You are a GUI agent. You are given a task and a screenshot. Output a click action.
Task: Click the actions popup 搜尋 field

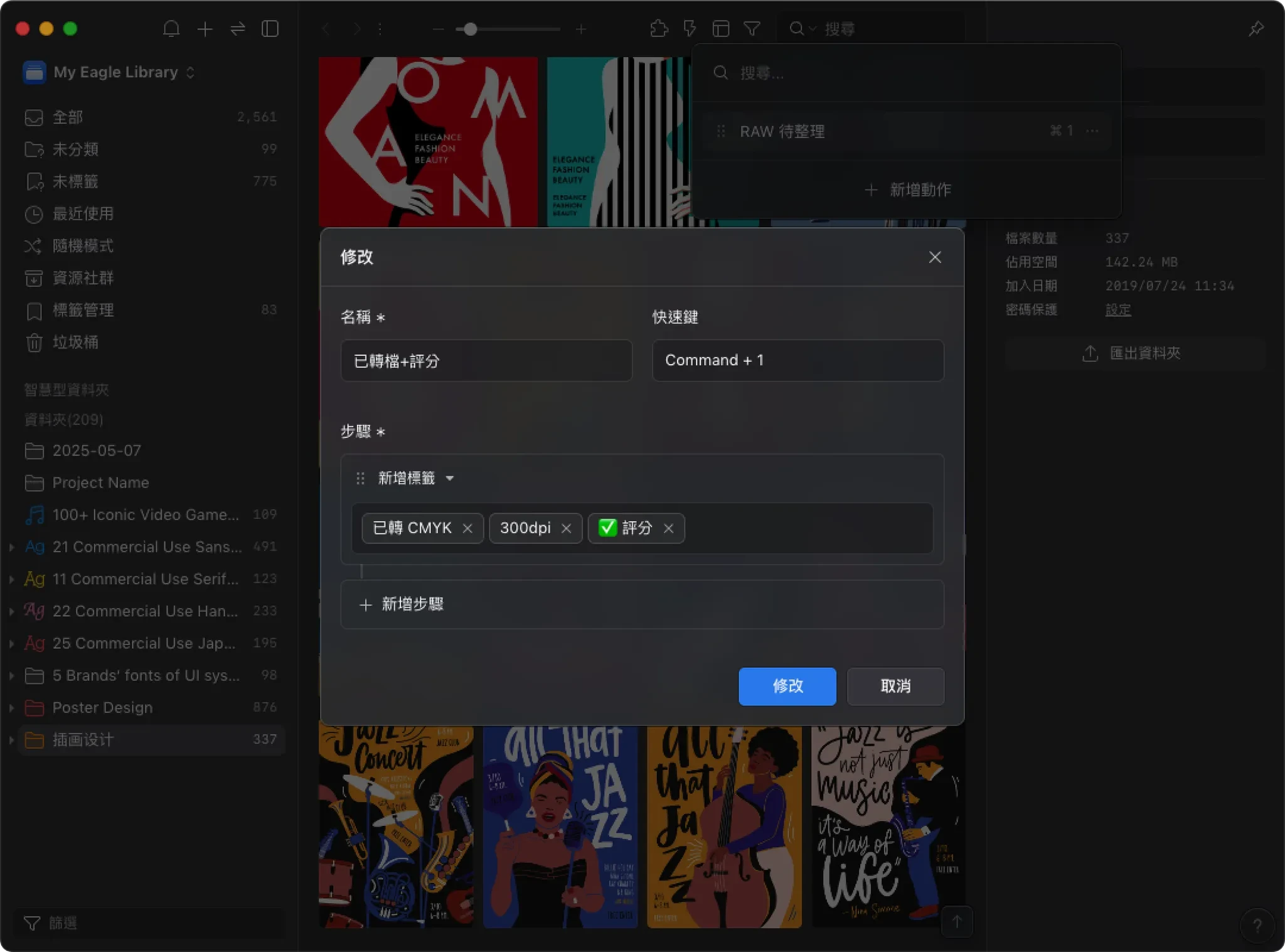click(906, 73)
